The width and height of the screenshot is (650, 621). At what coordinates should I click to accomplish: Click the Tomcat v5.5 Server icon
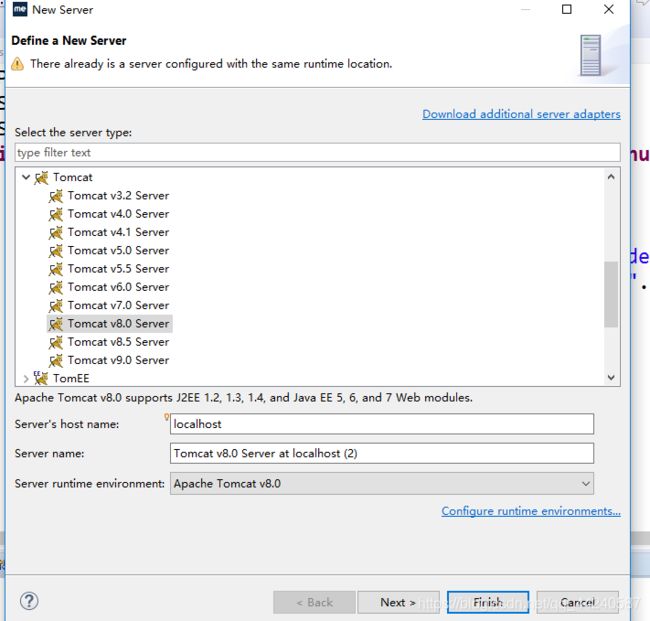coord(56,269)
